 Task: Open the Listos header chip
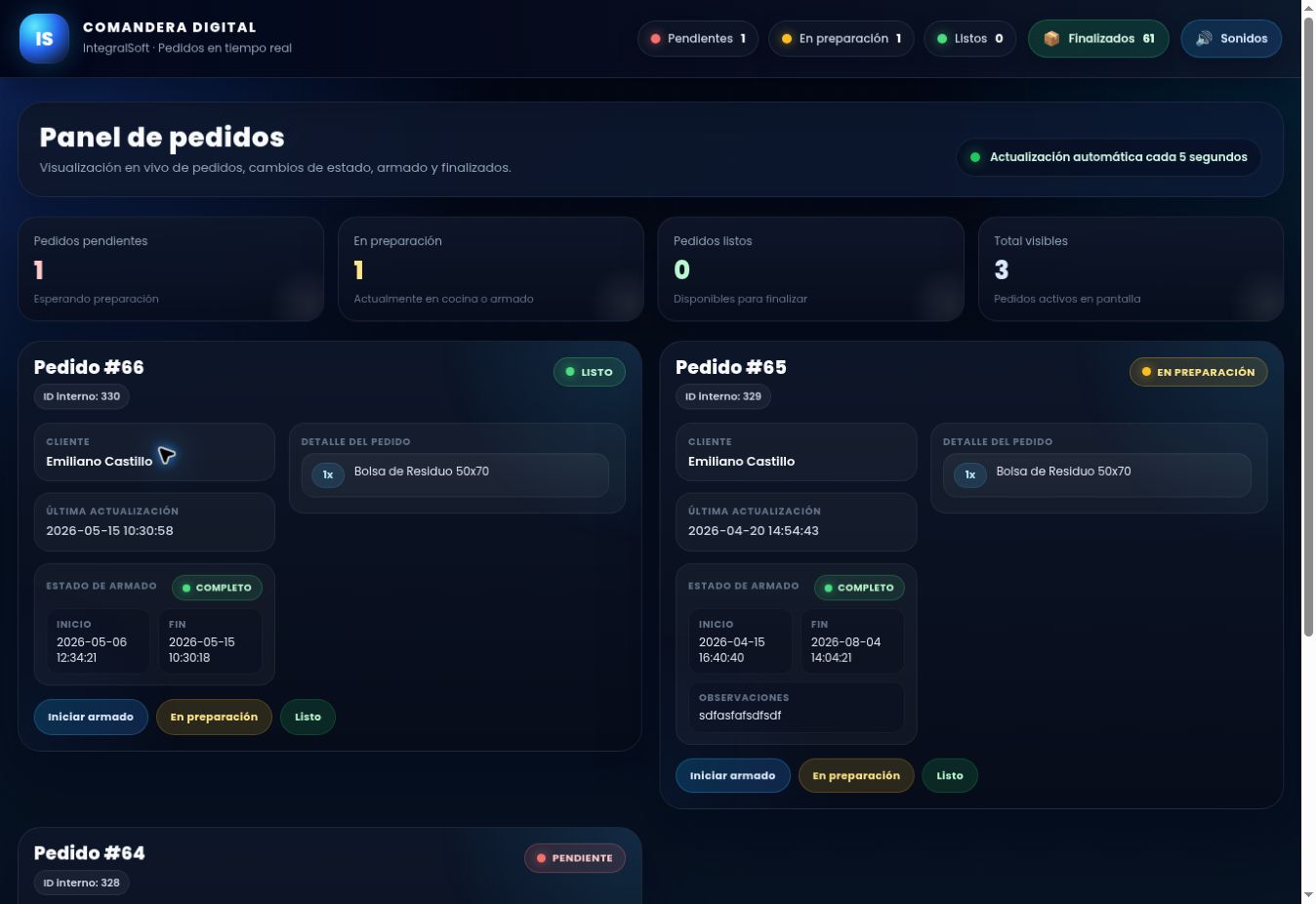[970, 39]
